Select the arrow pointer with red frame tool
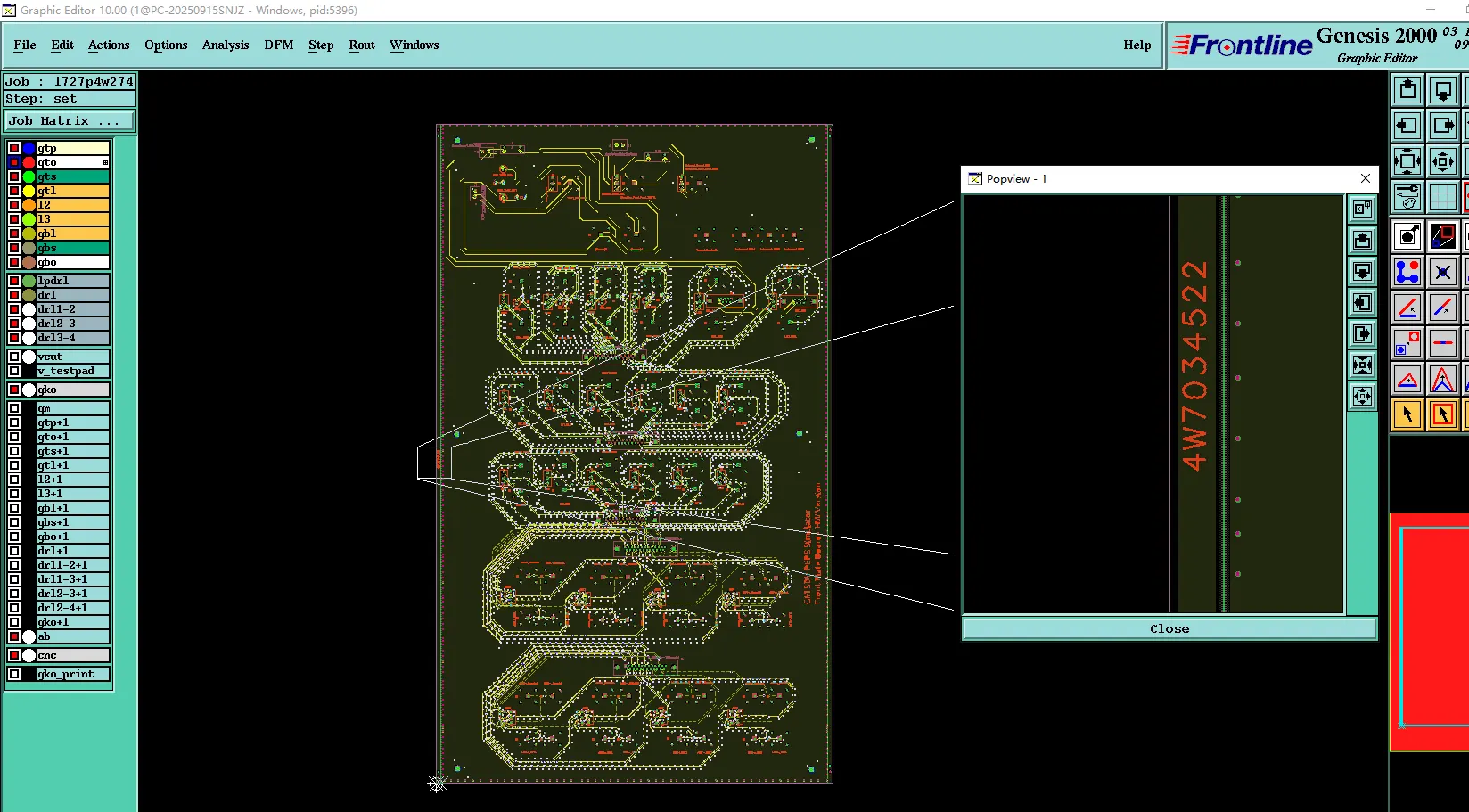The height and width of the screenshot is (812, 1469). coord(1443,414)
